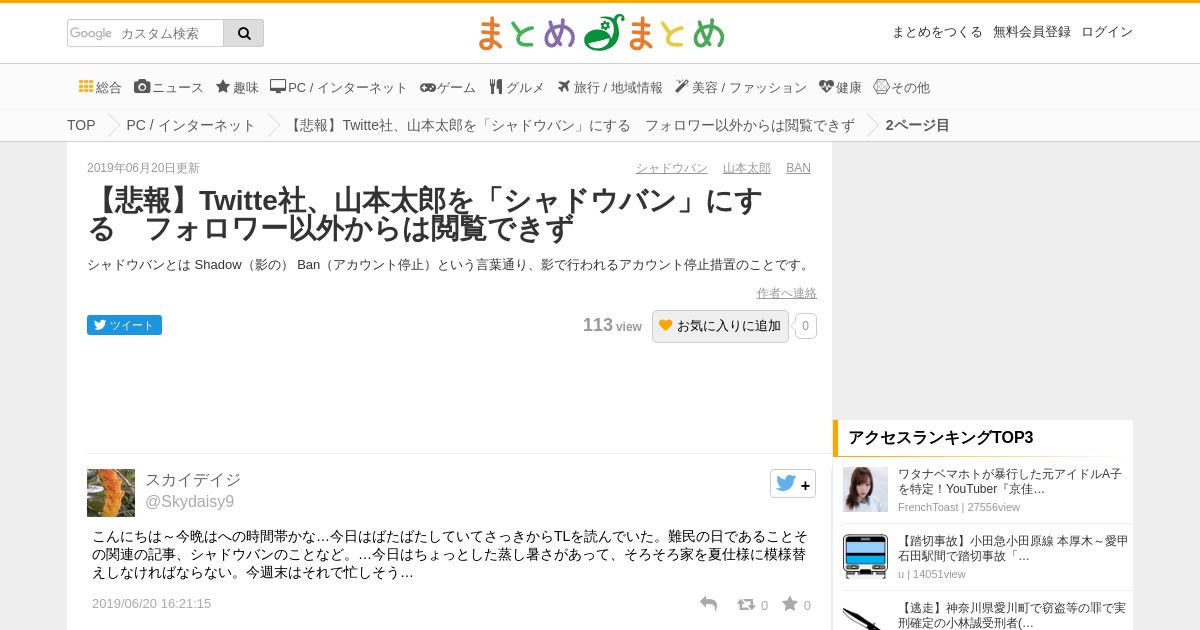Viewport: 1200px width, 630px height.
Task: Click まとめをつくる link
Action: pyautogui.click(x=937, y=32)
